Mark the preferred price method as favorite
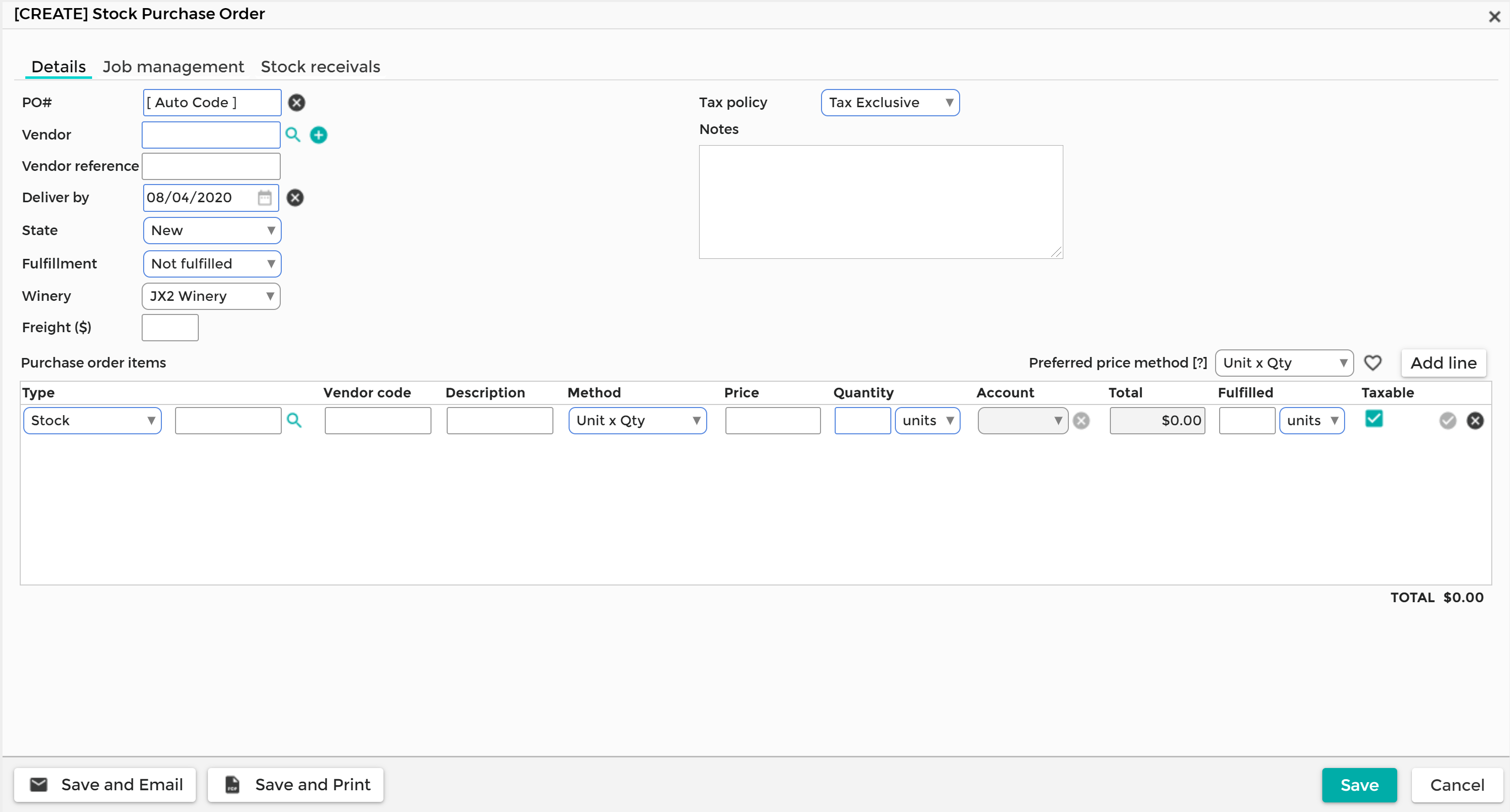1510x812 pixels. (1373, 363)
